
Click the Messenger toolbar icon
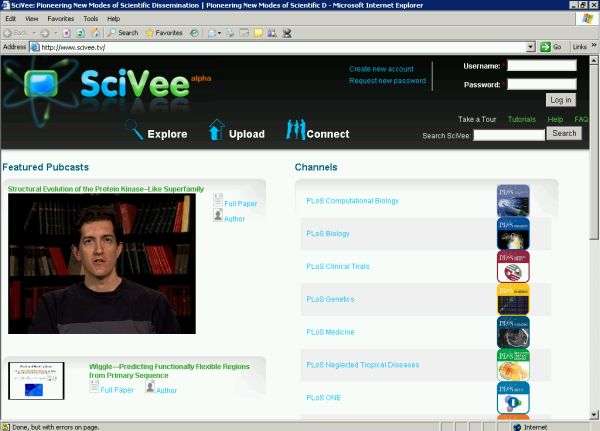[x=287, y=33]
